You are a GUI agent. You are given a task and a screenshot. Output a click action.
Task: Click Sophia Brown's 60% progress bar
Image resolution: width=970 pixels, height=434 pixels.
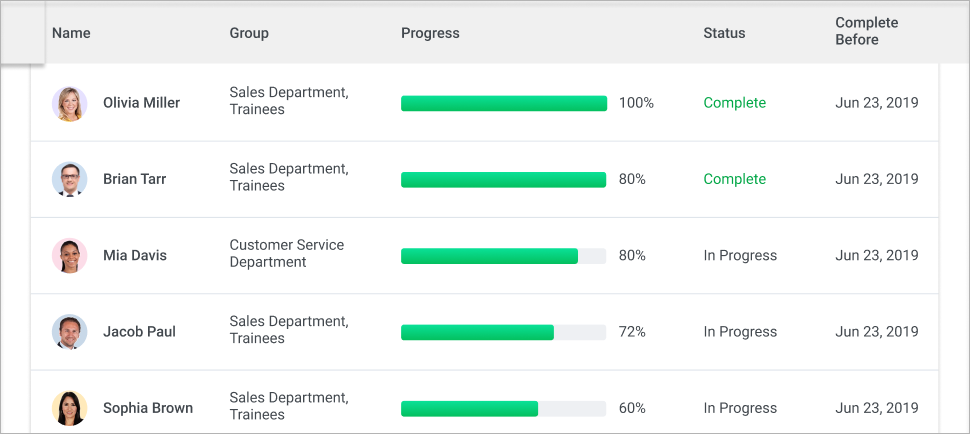504,408
